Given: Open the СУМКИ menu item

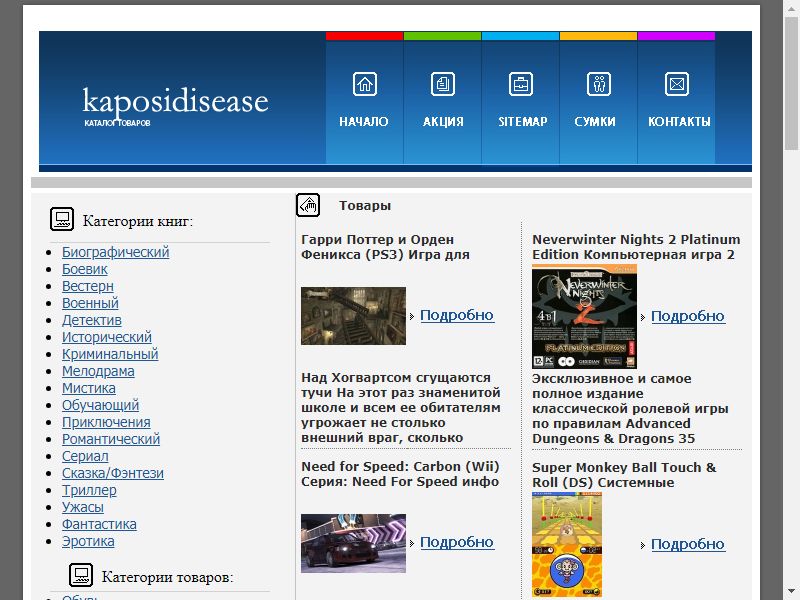Looking at the screenshot, I should click(x=595, y=121).
